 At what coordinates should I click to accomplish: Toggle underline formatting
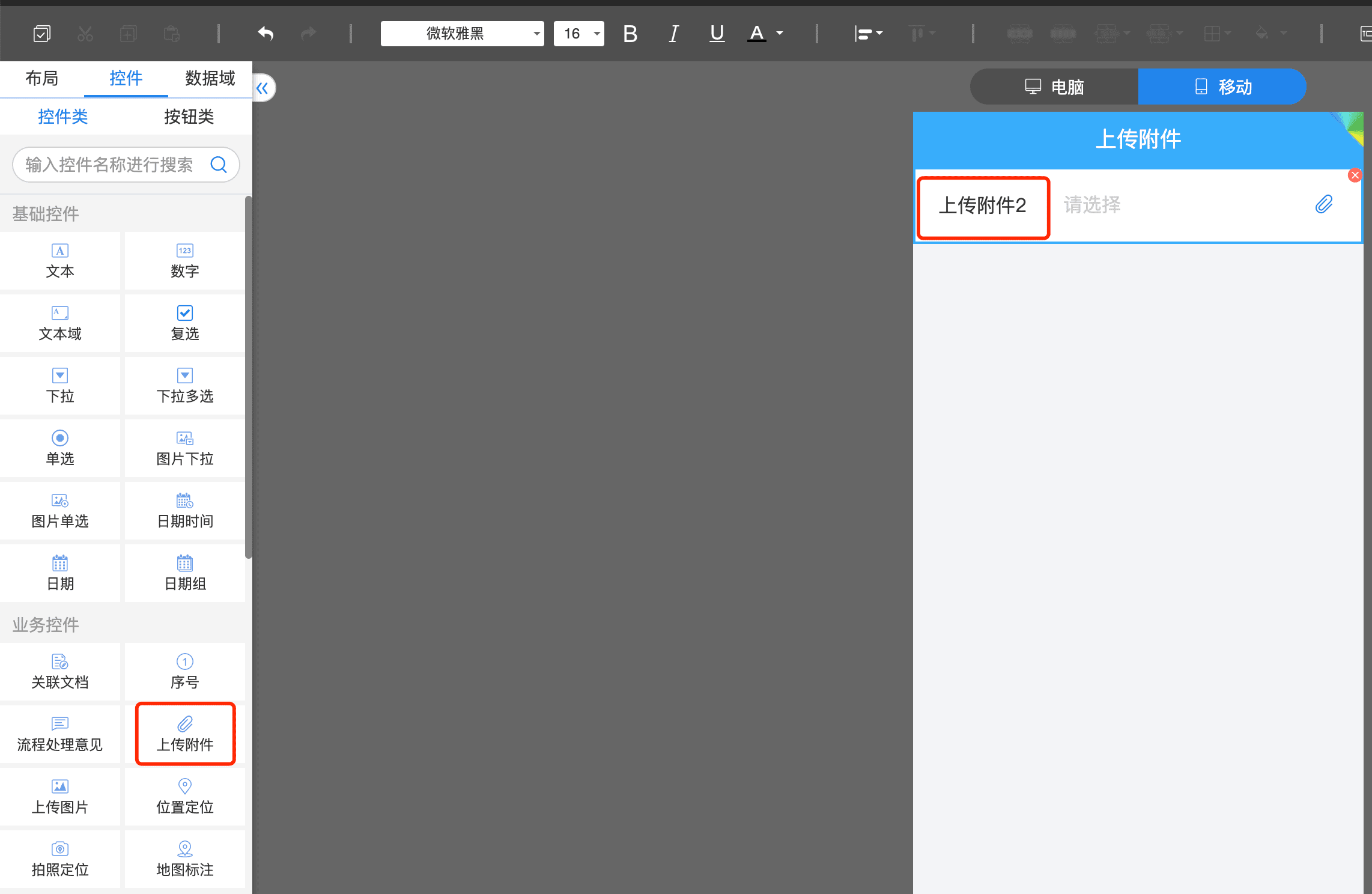point(717,34)
